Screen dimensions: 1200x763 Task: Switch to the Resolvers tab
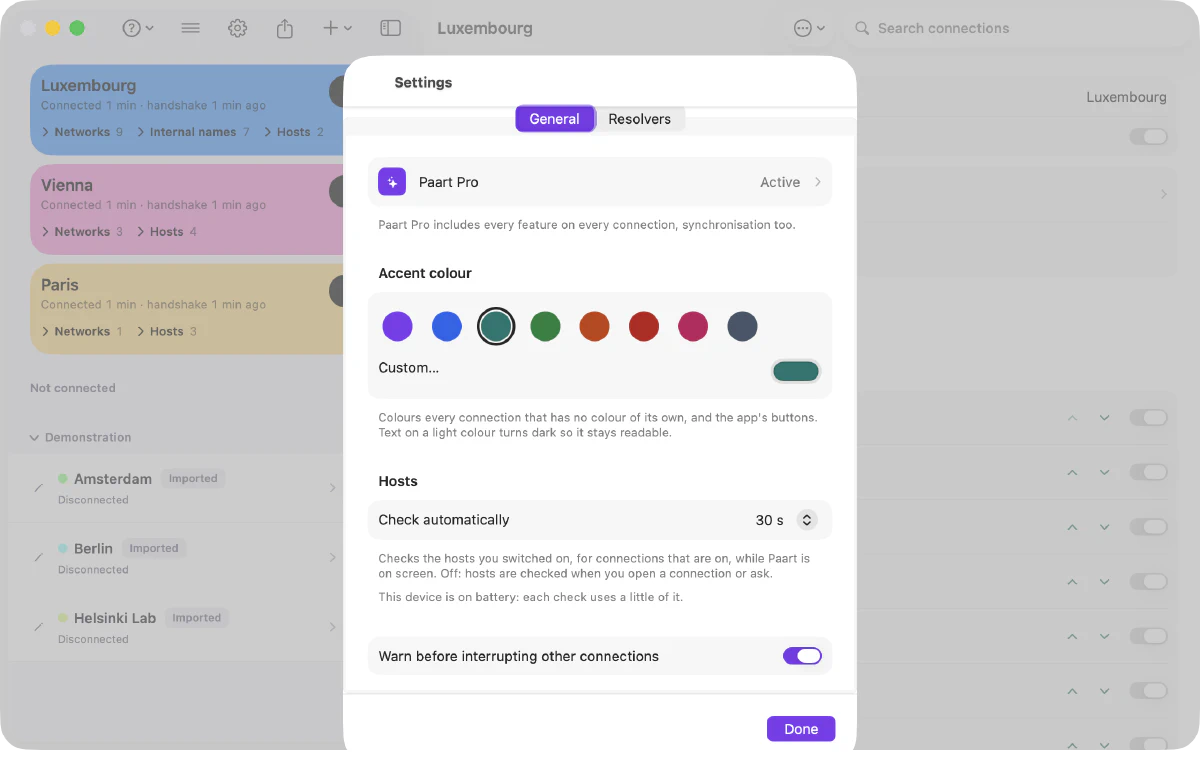tap(640, 119)
